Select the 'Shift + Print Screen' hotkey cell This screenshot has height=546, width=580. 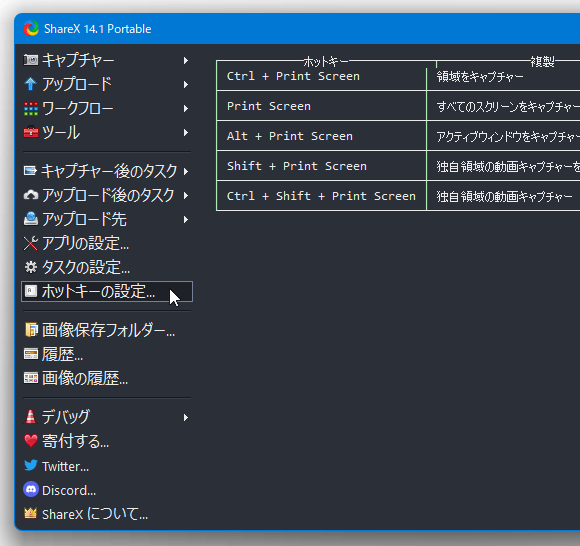(321, 166)
